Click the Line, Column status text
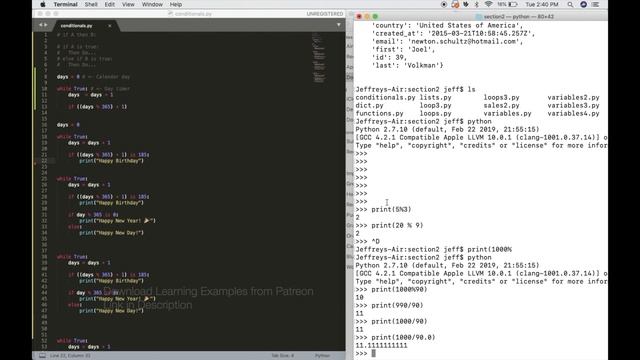 pos(70,356)
